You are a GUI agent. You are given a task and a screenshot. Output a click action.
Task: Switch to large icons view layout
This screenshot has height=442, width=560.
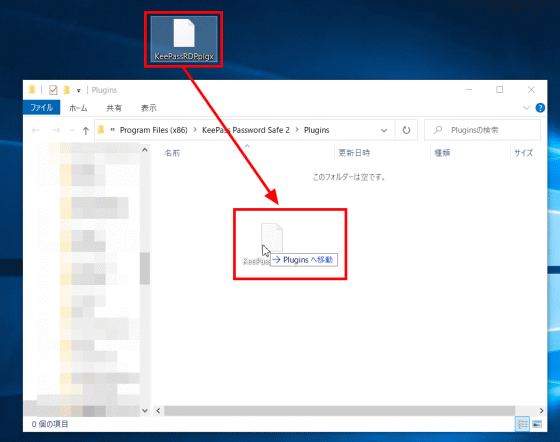537,424
